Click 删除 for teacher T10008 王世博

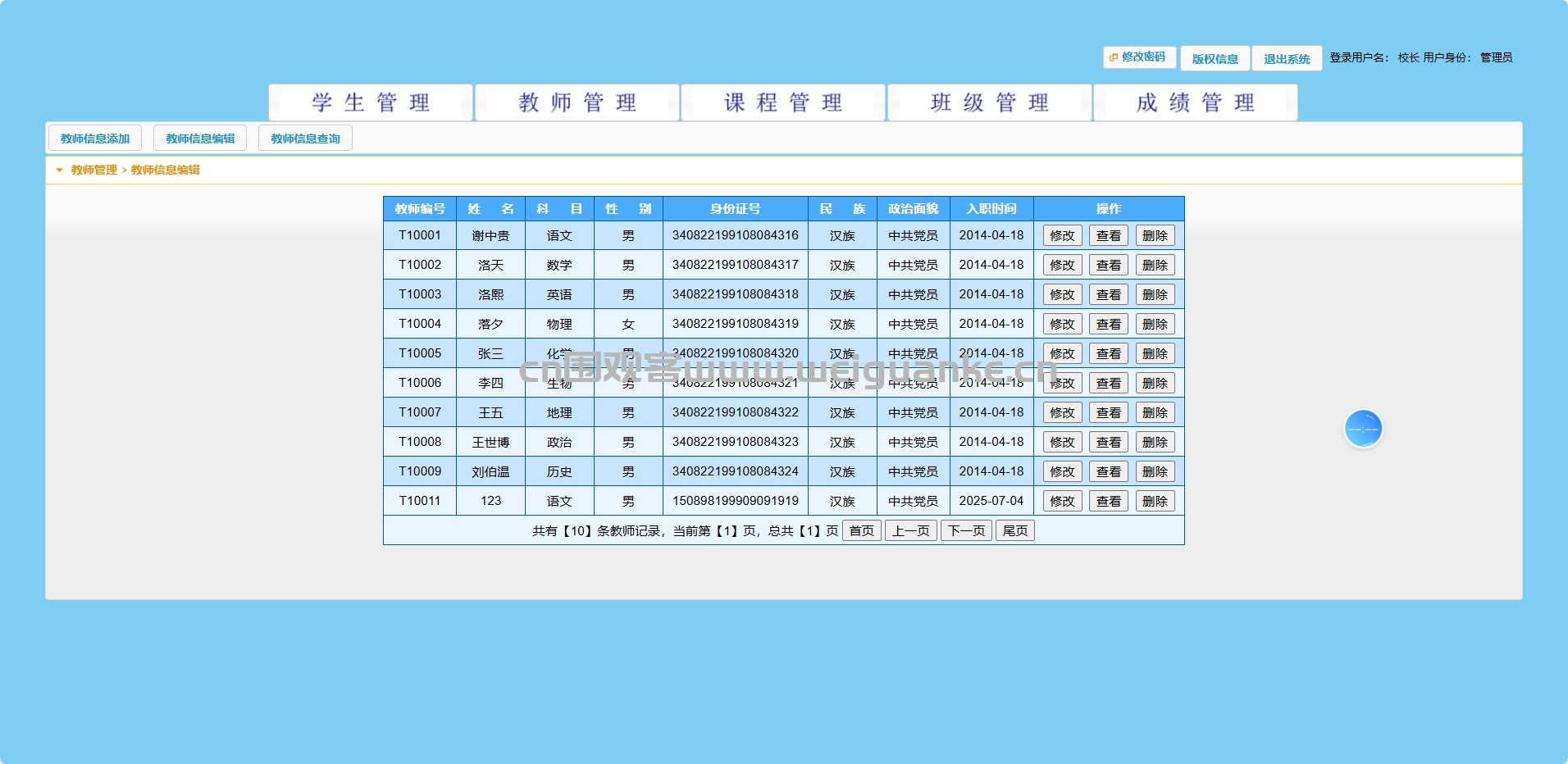pyautogui.click(x=1155, y=442)
